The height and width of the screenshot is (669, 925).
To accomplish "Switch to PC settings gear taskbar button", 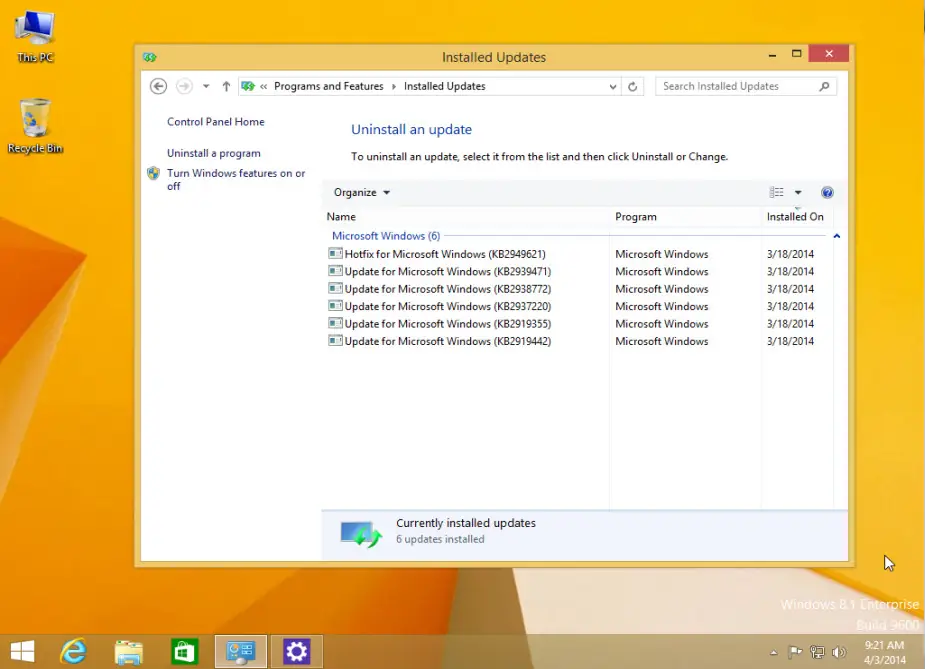I will tap(297, 652).
